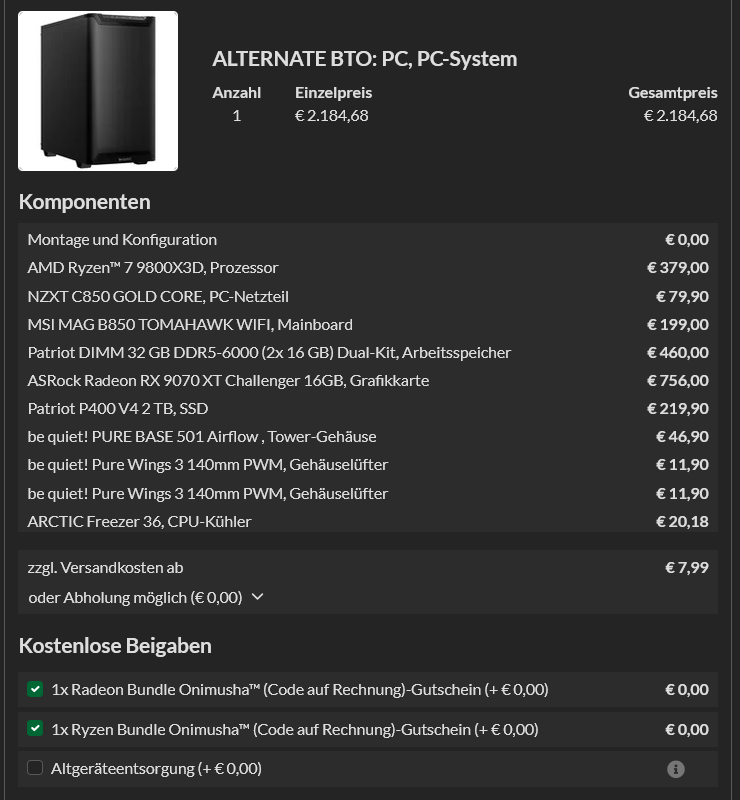Screen dimensions: 740x800
Task: Click the info icon next to Altgeräteentsorgung
Action: (675, 769)
